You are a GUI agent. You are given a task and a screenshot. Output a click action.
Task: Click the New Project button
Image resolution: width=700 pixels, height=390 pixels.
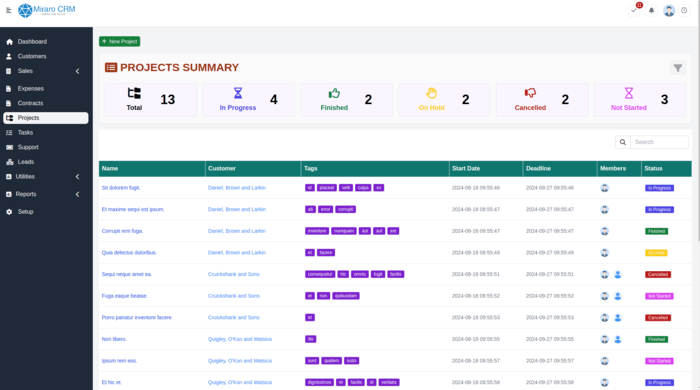point(120,41)
